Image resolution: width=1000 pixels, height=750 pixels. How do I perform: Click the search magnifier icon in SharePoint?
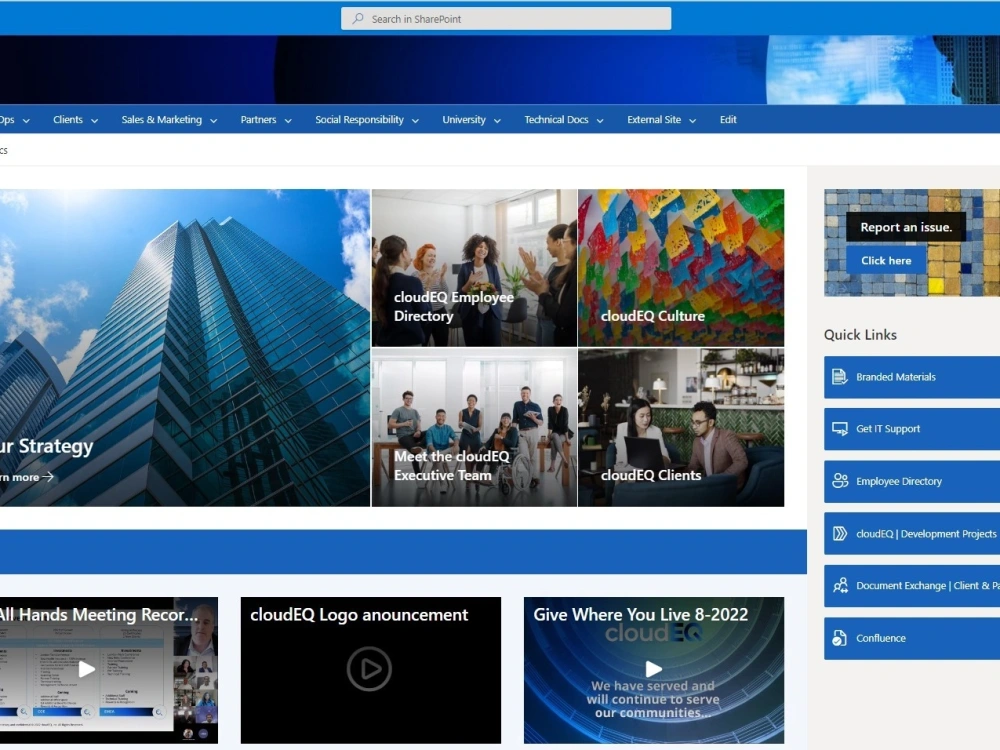tap(358, 18)
